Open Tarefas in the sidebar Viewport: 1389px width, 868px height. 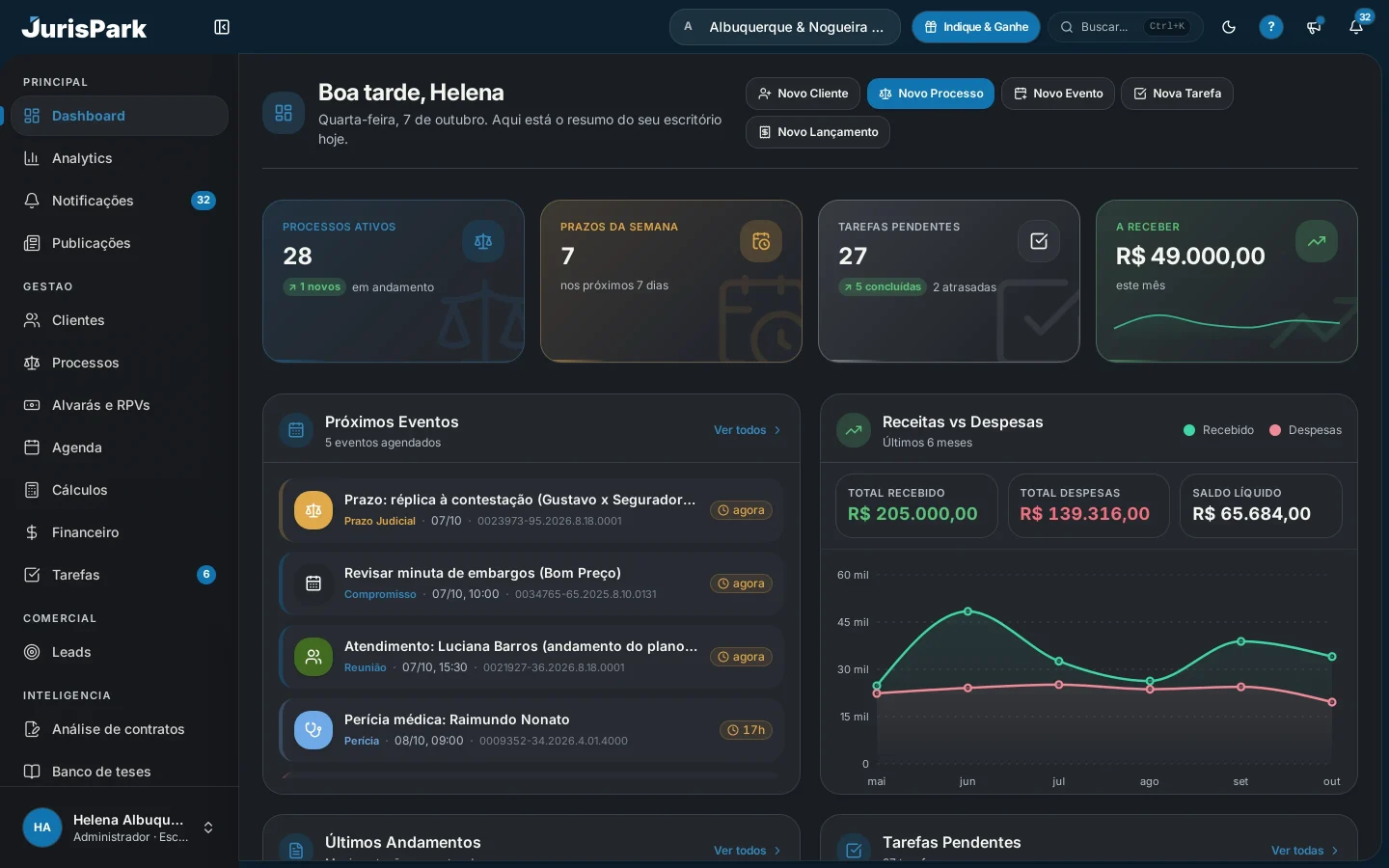tap(120, 575)
